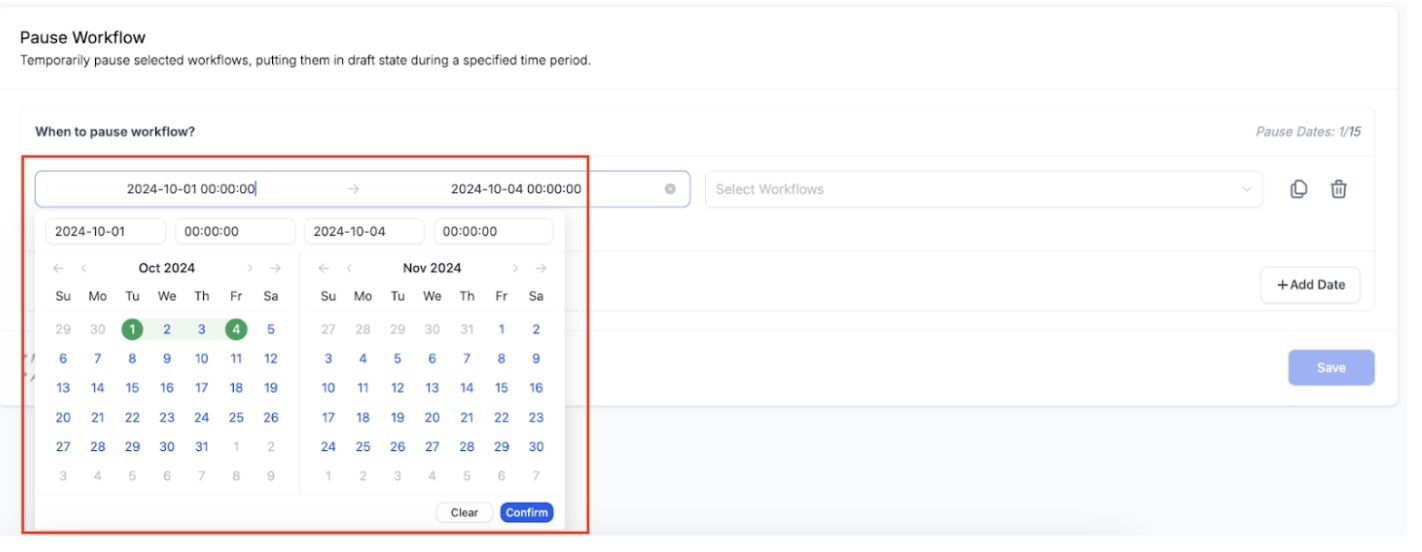Click the start date field 2024-10-01
The width and height of the screenshot is (1422, 552).
pyautogui.click(x=105, y=231)
